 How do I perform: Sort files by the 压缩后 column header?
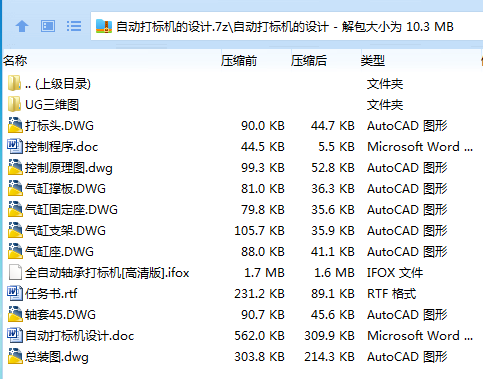tap(309, 61)
